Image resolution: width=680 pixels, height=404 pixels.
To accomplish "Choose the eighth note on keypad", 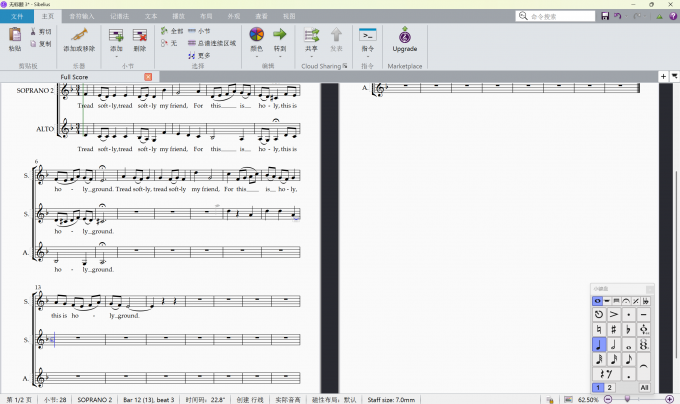I will (628, 359).
